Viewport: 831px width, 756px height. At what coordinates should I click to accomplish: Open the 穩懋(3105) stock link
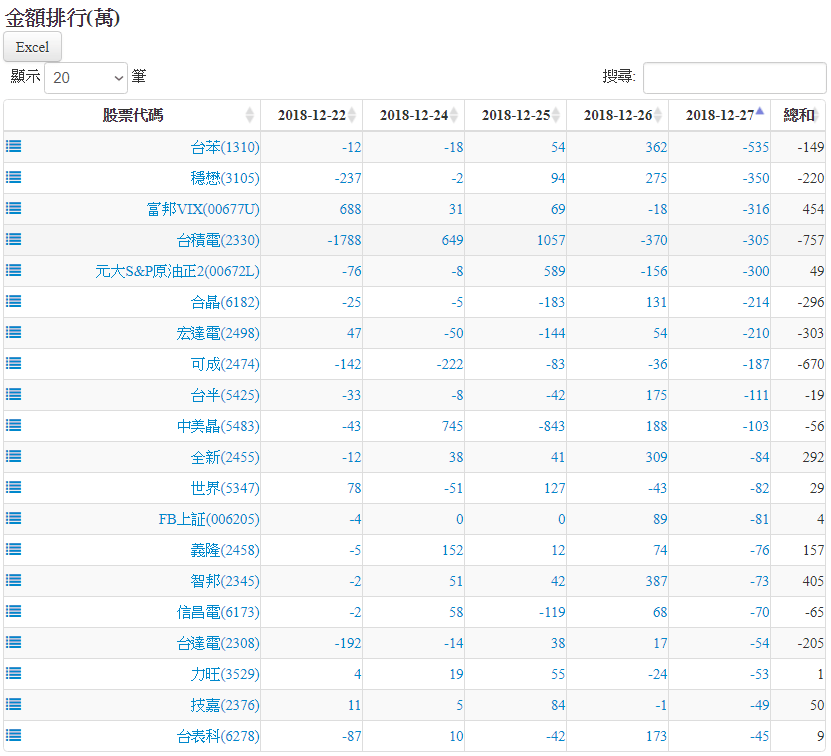click(224, 178)
